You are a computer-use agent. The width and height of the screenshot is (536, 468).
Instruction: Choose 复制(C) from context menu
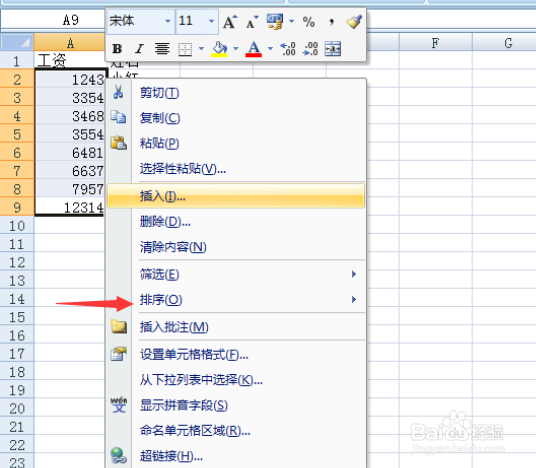tap(236, 118)
